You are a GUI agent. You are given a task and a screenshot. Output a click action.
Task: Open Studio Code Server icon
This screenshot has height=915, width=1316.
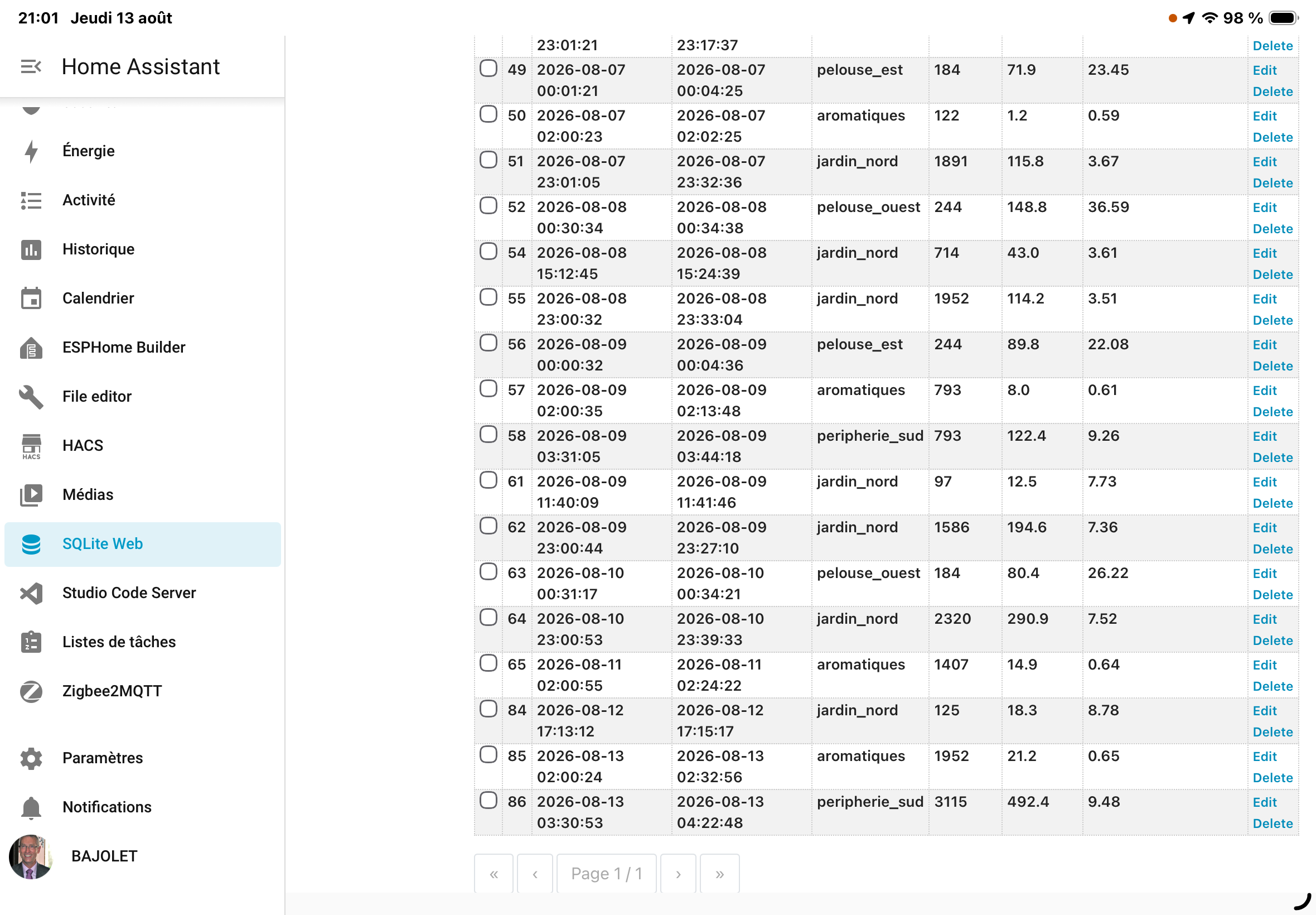click(x=31, y=593)
